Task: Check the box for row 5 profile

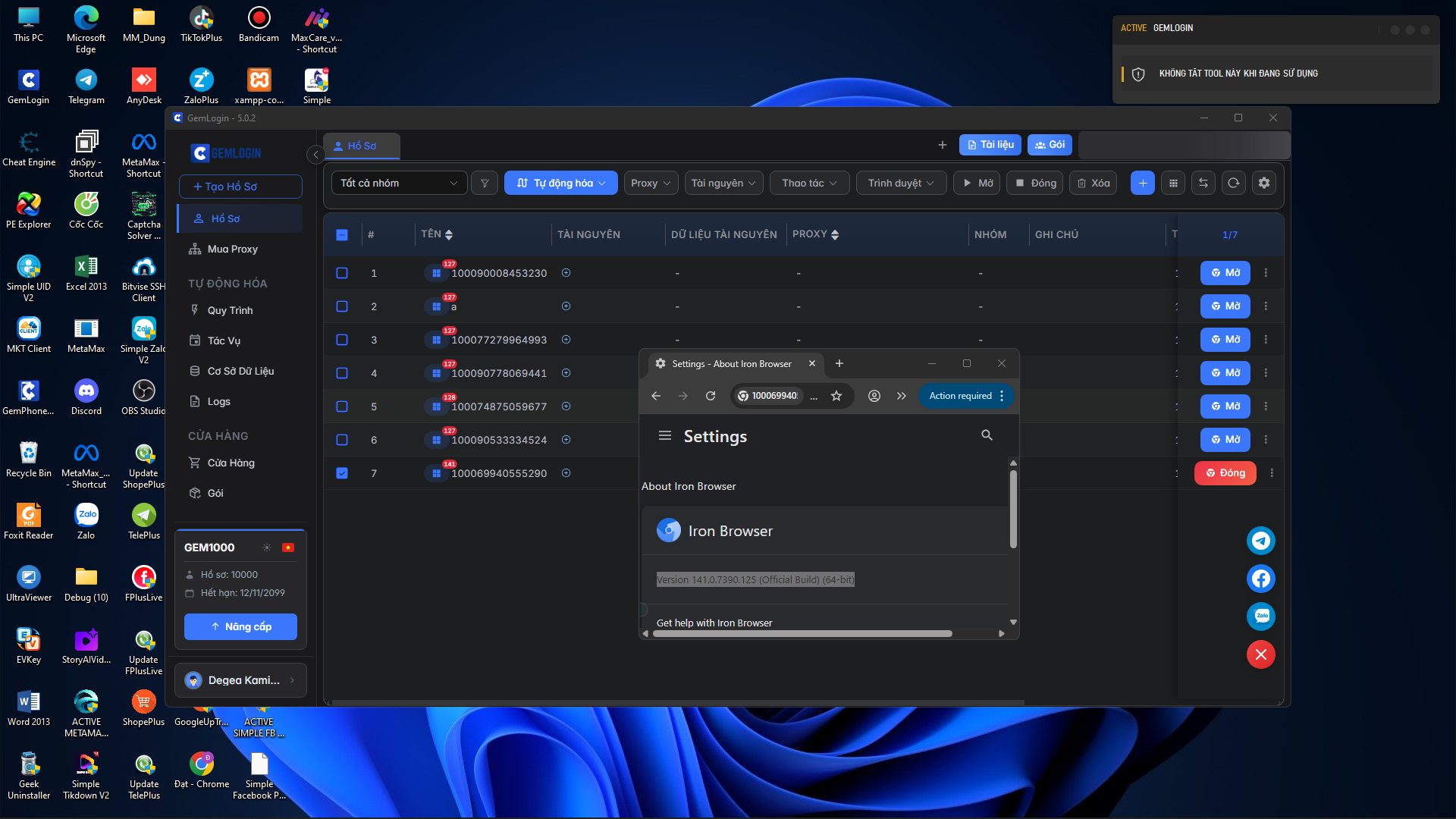Action: coord(342,406)
